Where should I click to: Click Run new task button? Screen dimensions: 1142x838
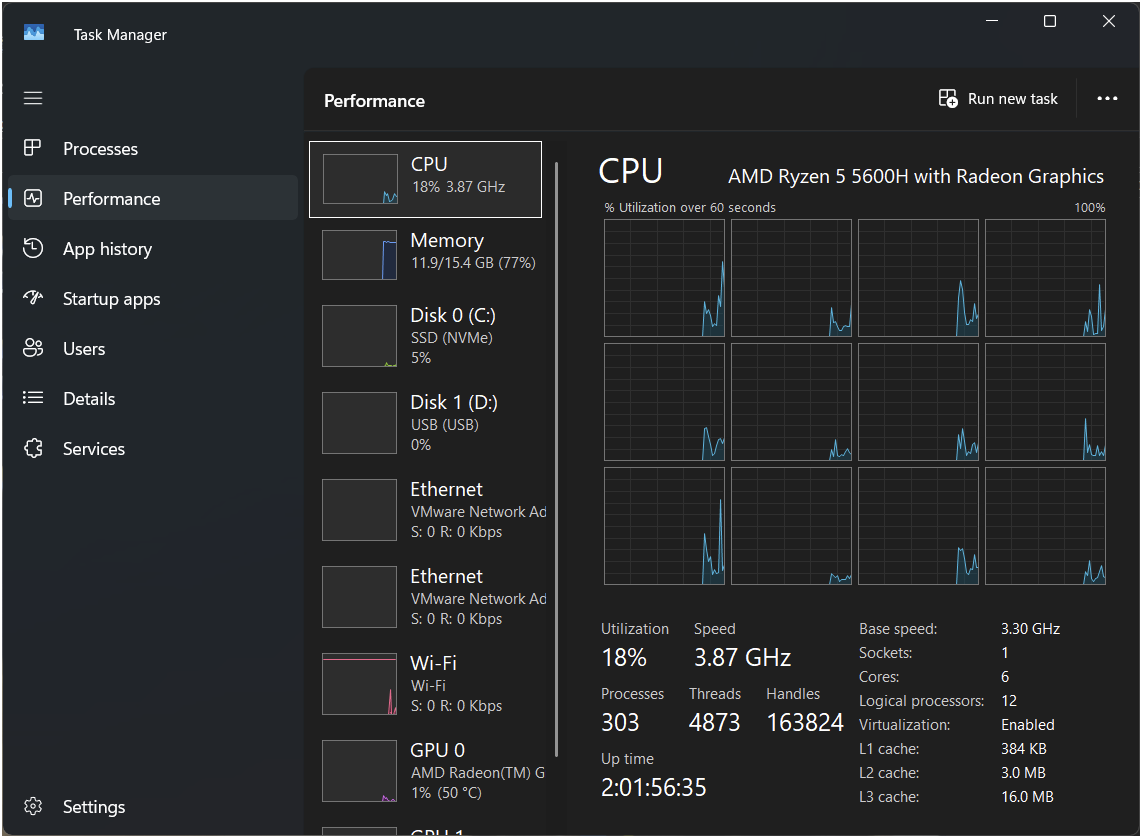998,98
